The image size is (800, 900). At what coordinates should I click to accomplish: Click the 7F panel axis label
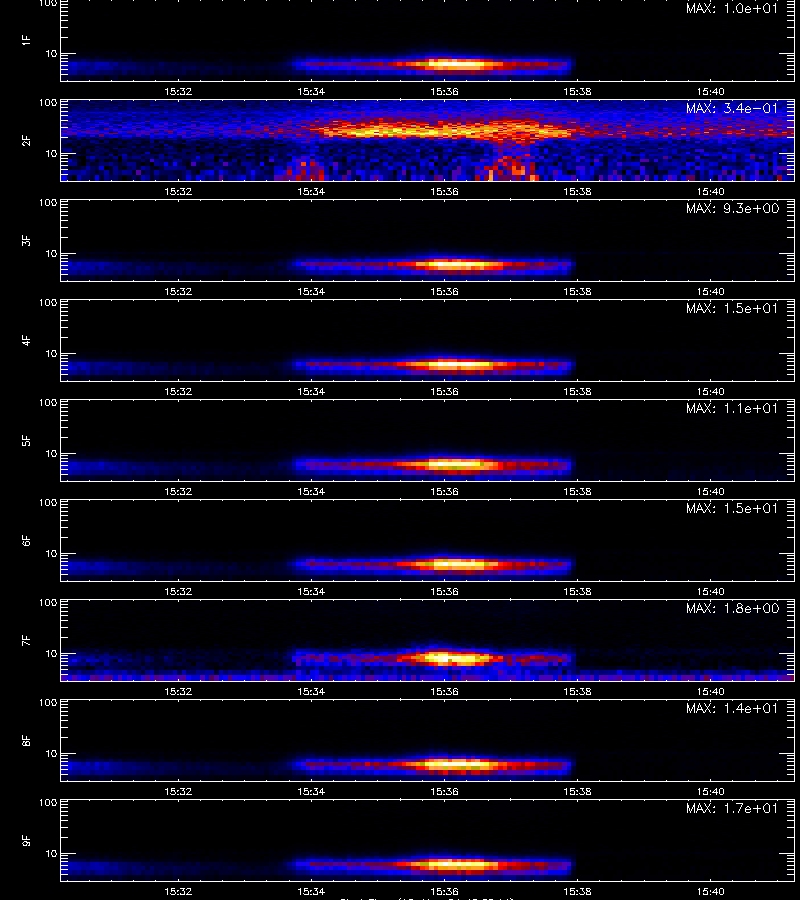[26, 641]
